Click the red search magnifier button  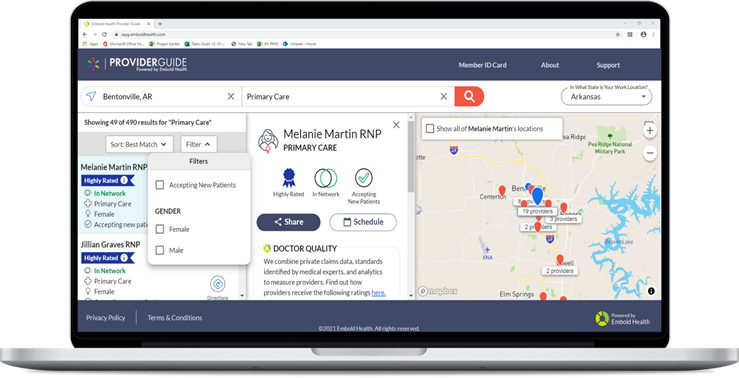tap(469, 96)
